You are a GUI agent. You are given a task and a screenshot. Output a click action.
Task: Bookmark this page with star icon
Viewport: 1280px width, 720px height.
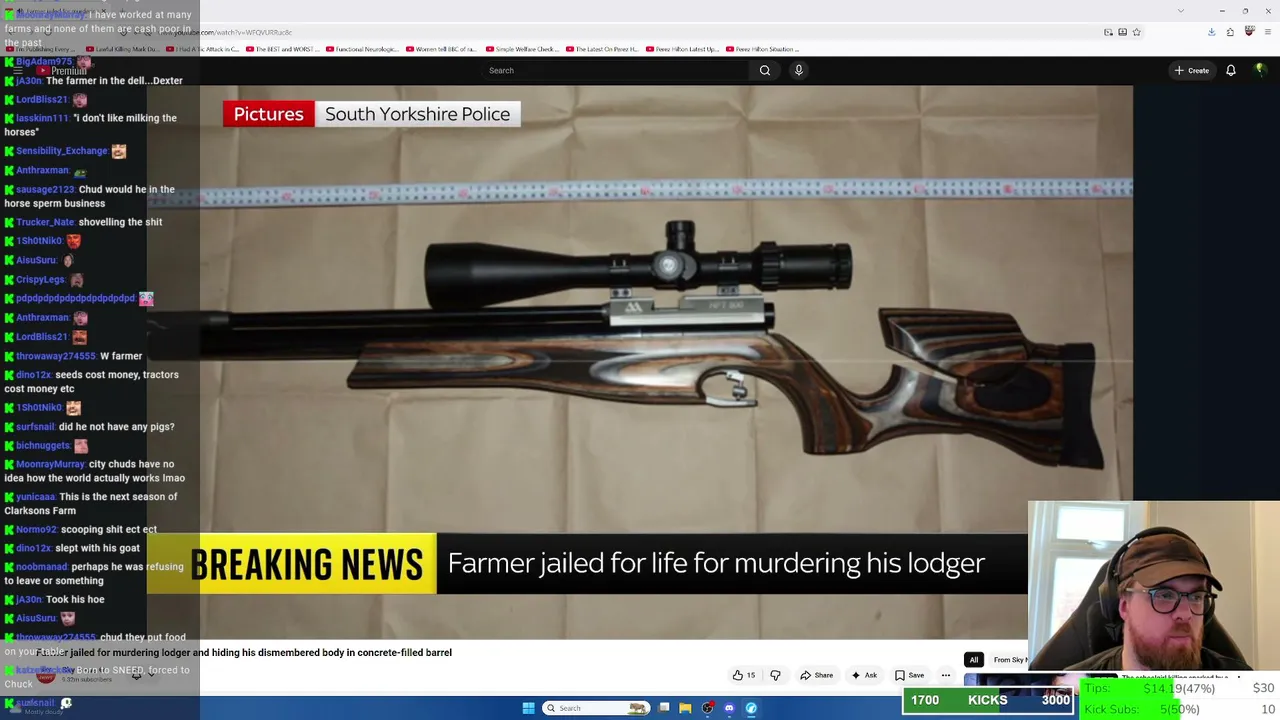click(x=1136, y=32)
